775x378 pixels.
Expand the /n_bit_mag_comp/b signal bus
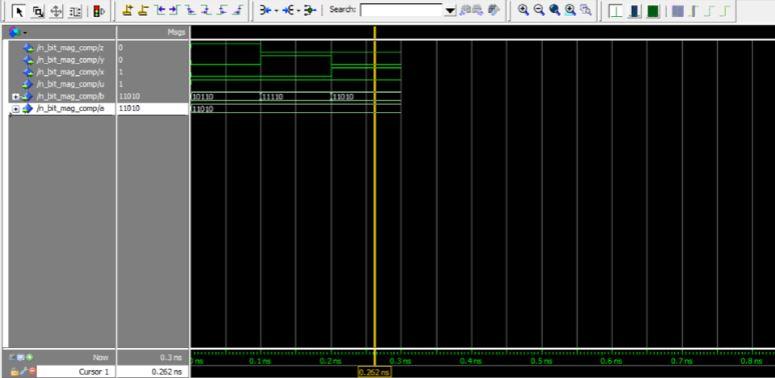pos(15,96)
